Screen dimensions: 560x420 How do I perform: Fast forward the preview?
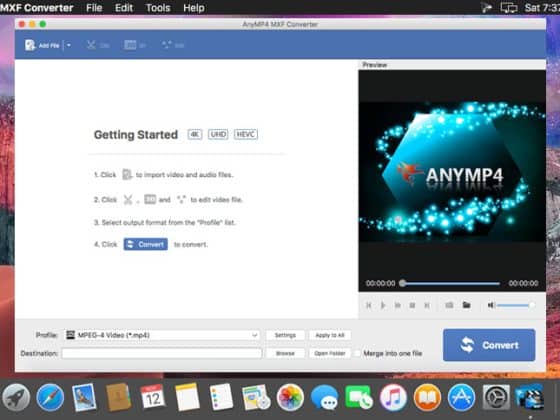tap(398, 305)
